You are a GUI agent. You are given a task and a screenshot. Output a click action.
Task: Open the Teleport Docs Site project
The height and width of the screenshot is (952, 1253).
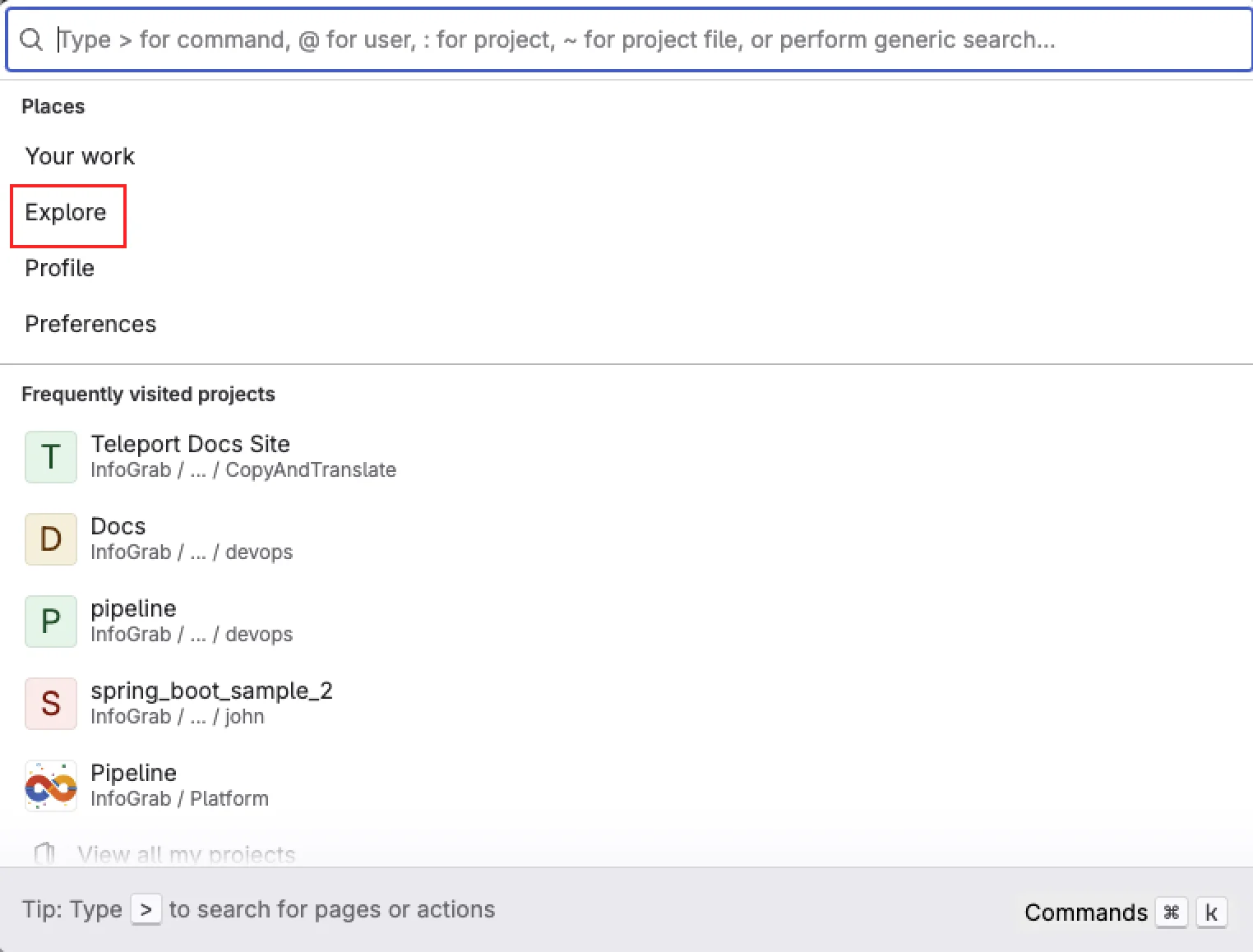point(190,445)
